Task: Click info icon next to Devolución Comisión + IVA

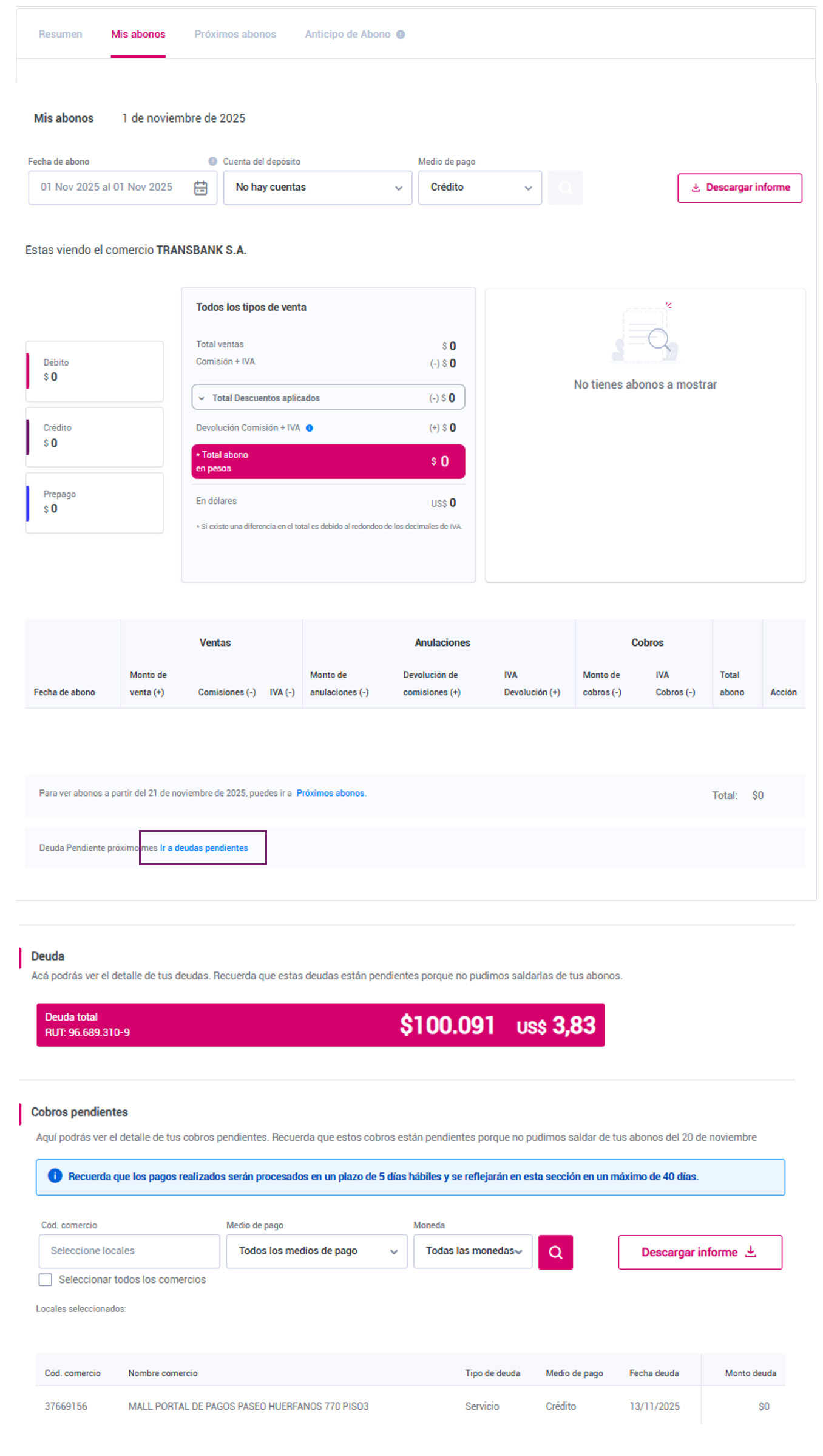Action: pos(310,428)
